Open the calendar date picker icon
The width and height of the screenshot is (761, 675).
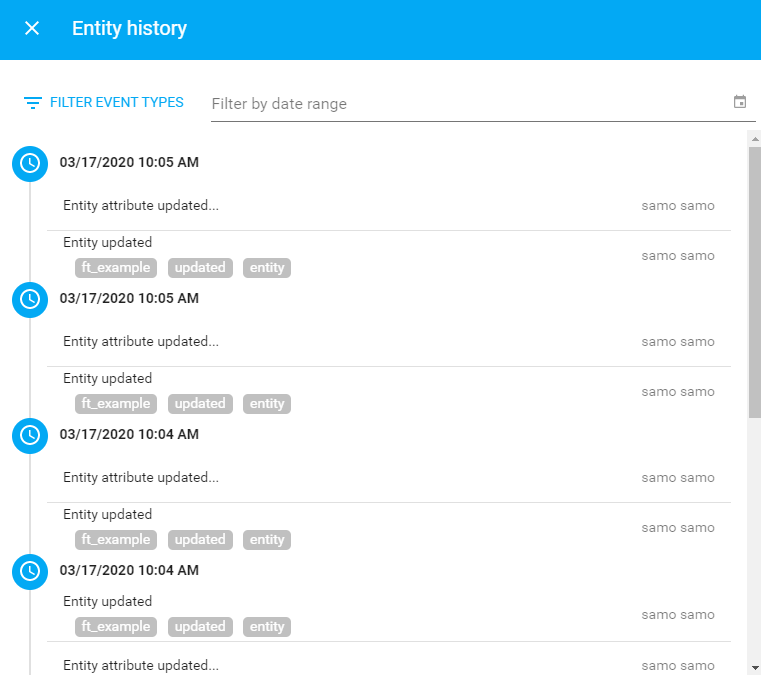(x=740, y=102)
